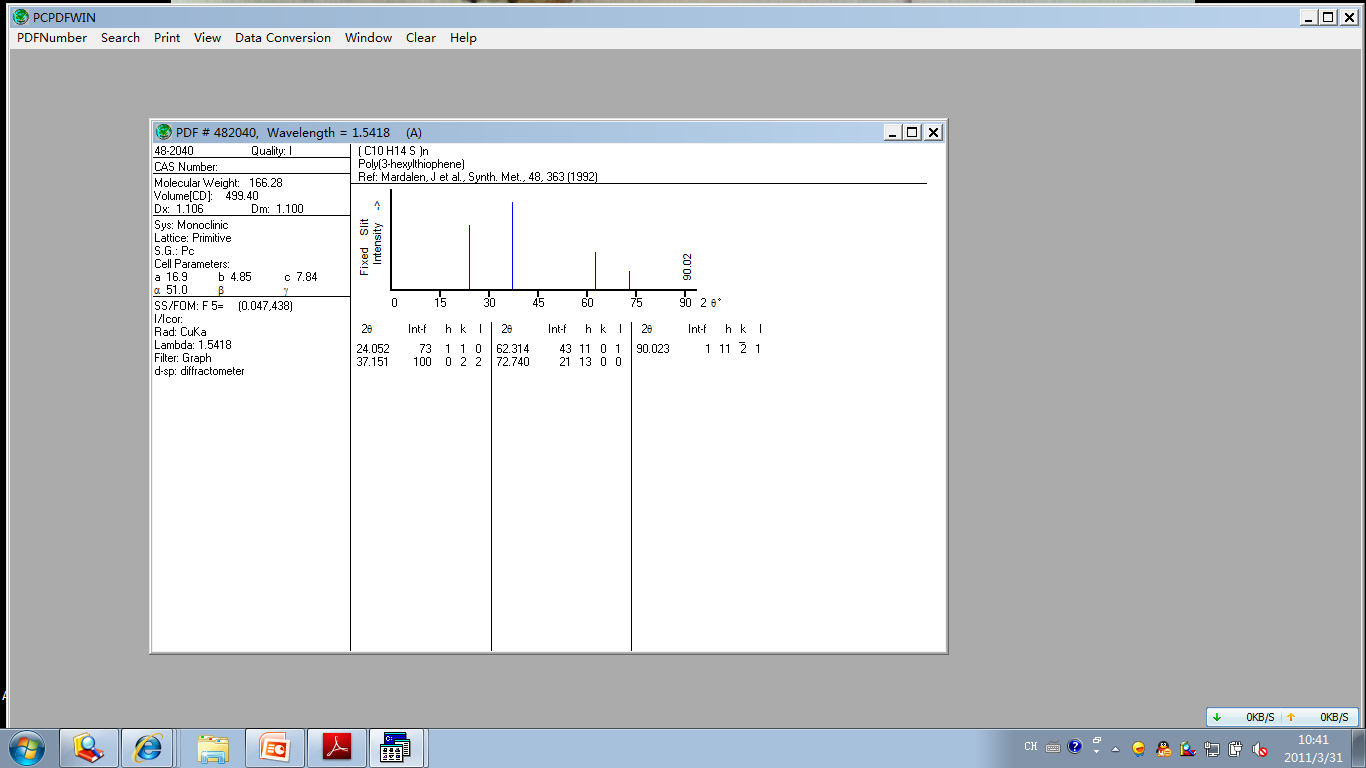Maximize the PDF # 482040 card window
Screen dimensions: 1366x768
(912, 132)
